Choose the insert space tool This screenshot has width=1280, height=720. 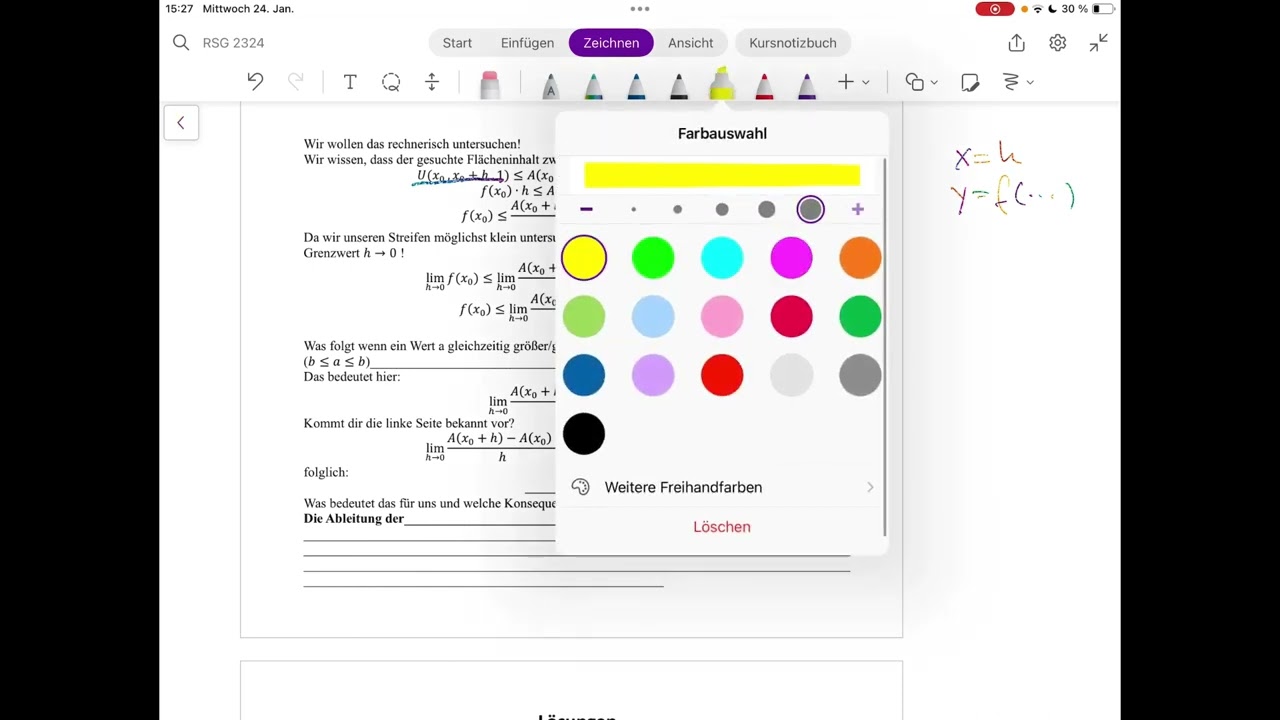pos(432,82)
